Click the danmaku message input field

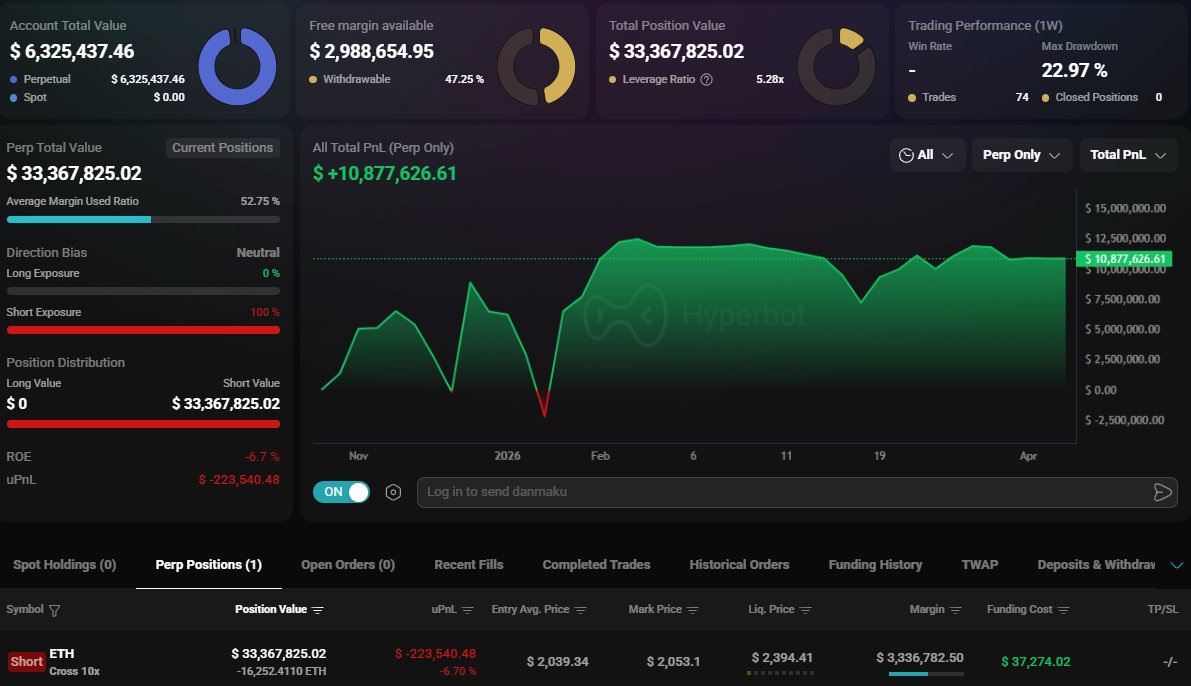[780, 492]
